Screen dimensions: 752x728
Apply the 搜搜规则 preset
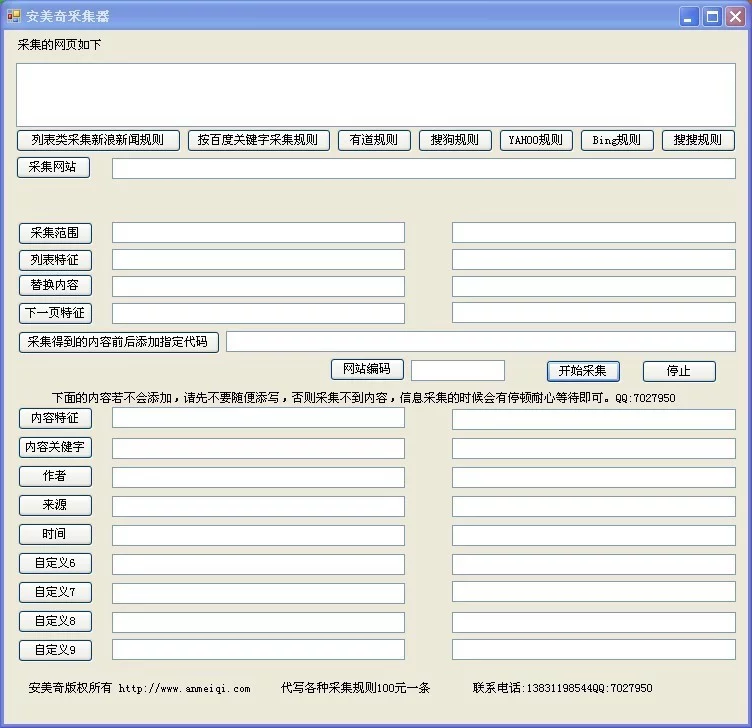[698, 140]
